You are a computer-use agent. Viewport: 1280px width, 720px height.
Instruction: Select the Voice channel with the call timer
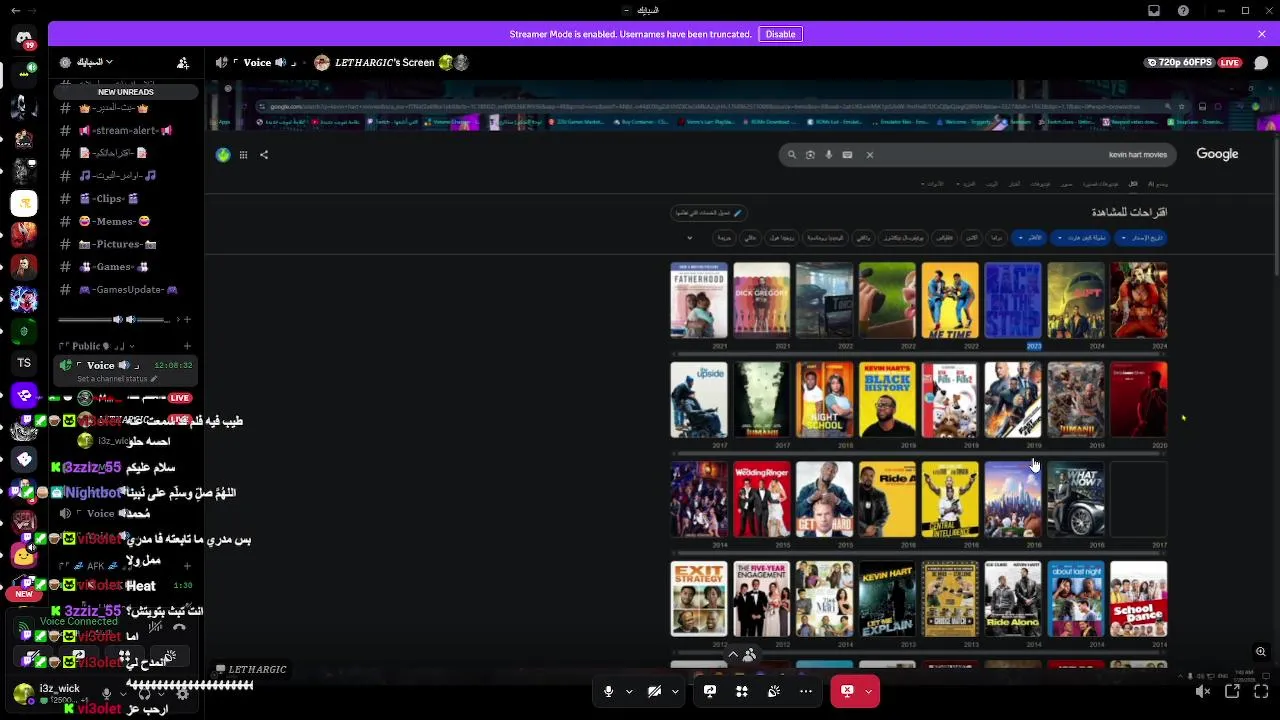[126, 366]
